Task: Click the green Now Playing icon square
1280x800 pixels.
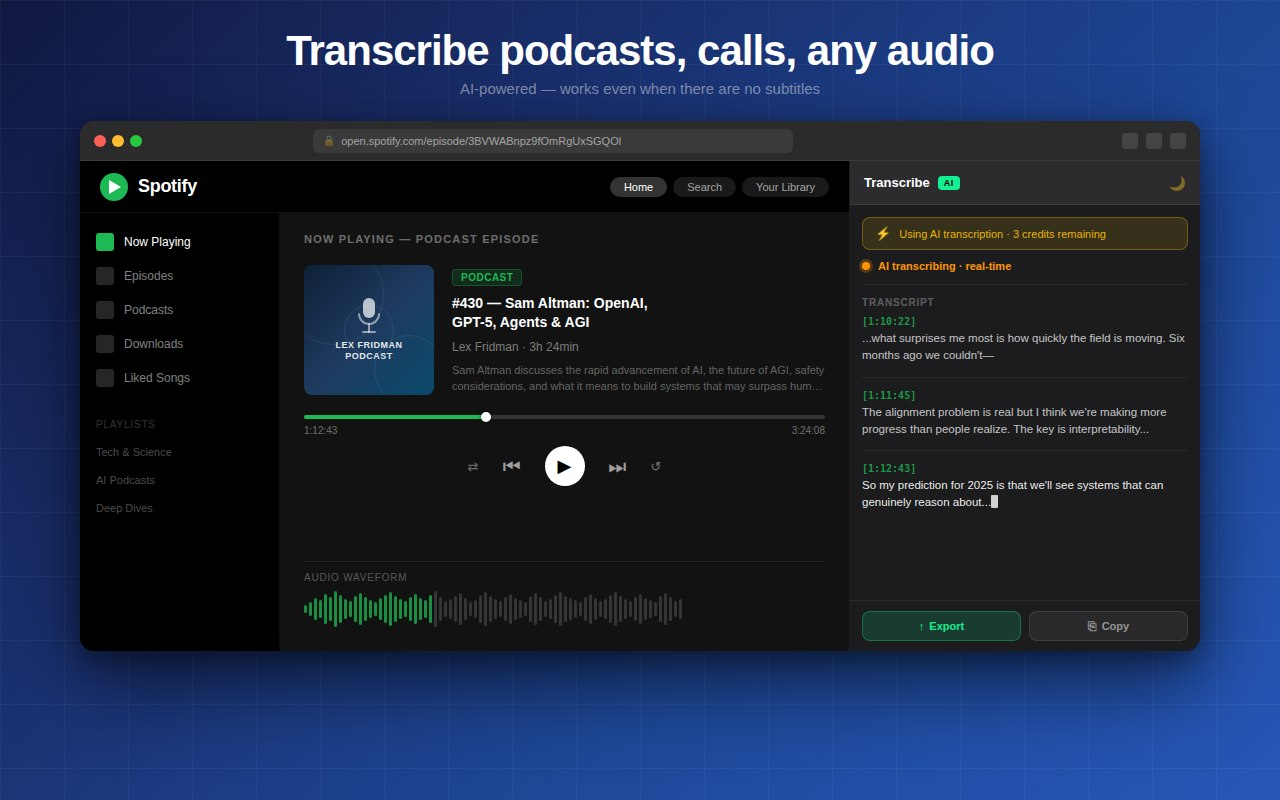Action: [x=105, y=242]
